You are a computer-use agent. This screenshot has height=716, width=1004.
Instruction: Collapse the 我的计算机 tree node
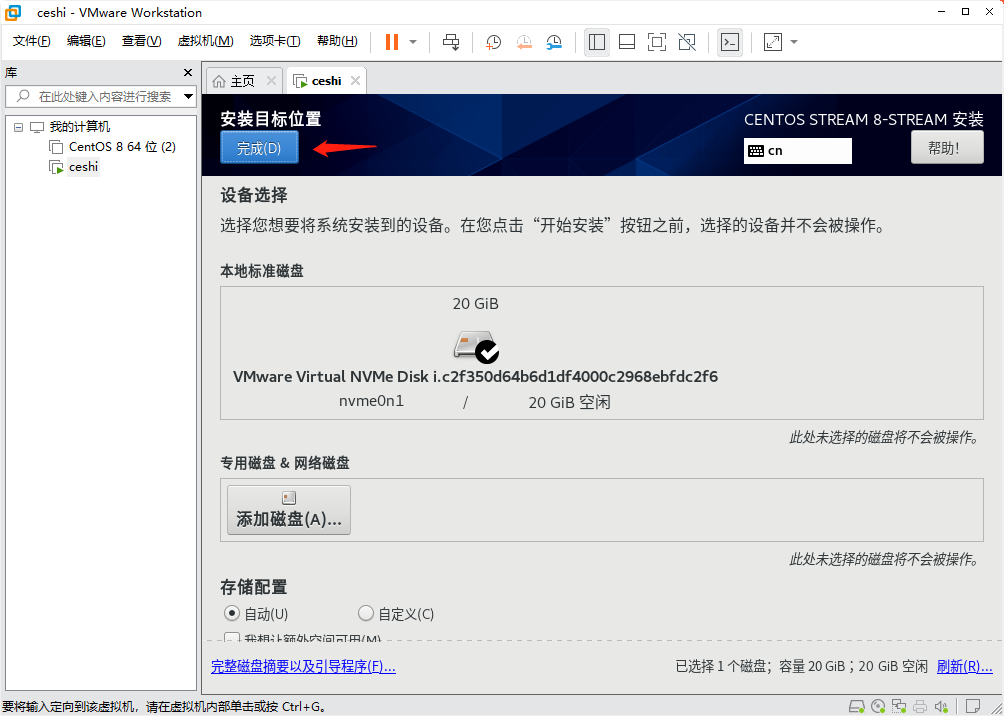tap(17, 126)
